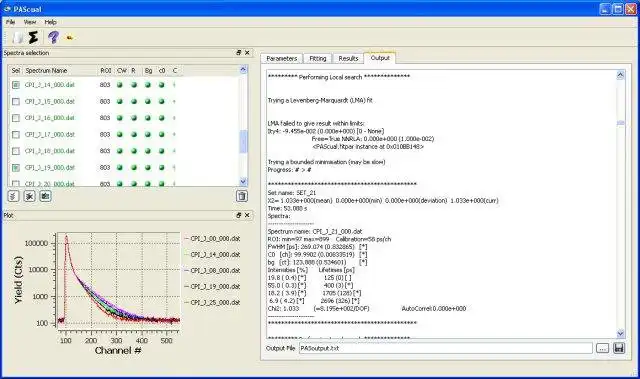Viewport: 640px width, 379px height.
Task: Click c0 green indicator for CPI_J_19_000.dat
Action: coord(162,167)
